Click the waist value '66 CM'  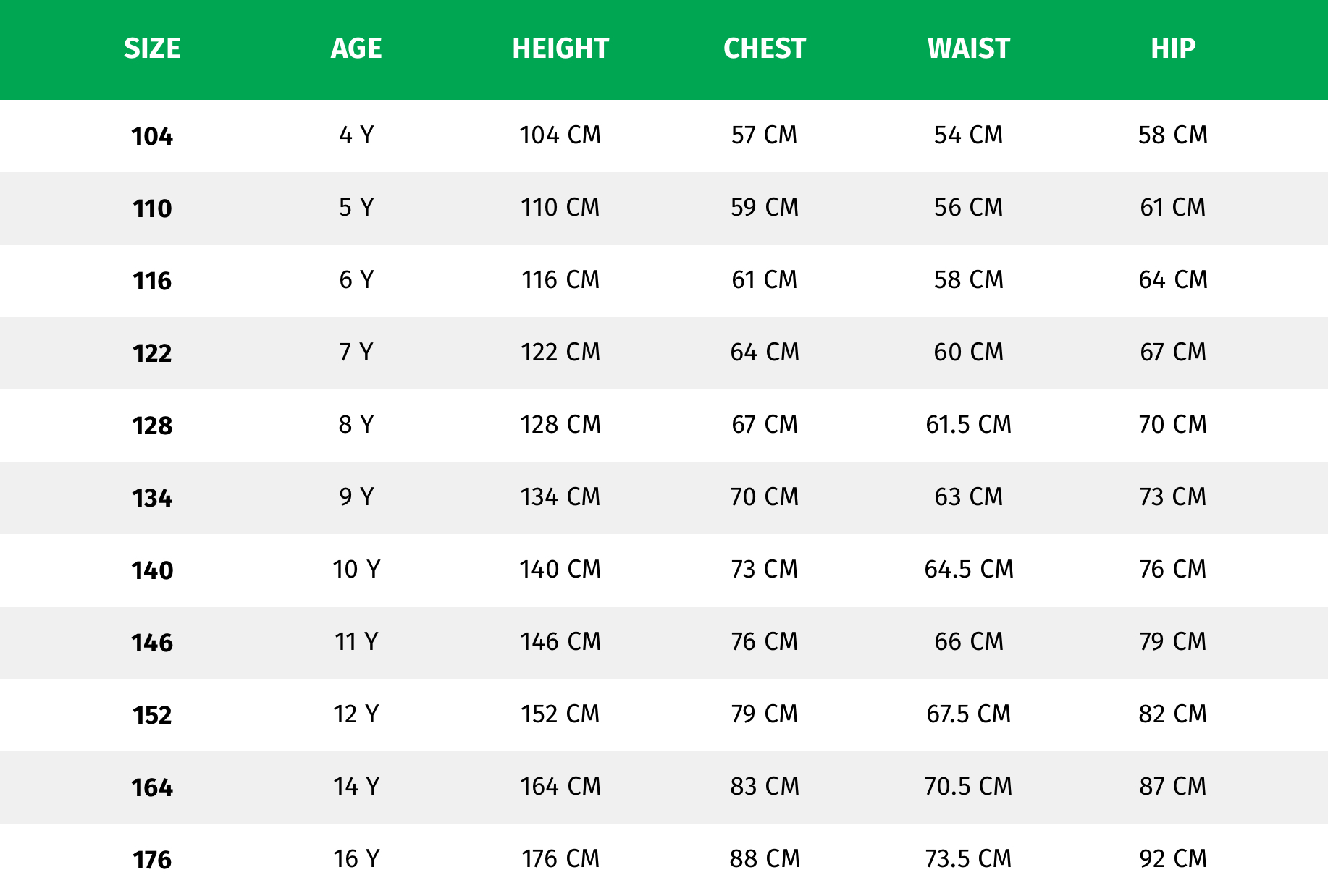point(969,641)
